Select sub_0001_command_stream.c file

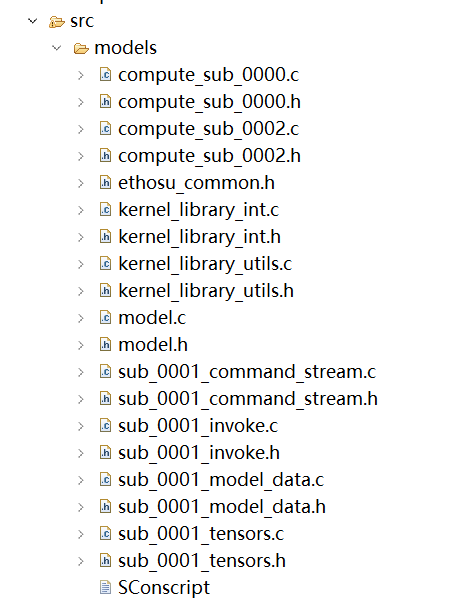(x=247, y=372)
